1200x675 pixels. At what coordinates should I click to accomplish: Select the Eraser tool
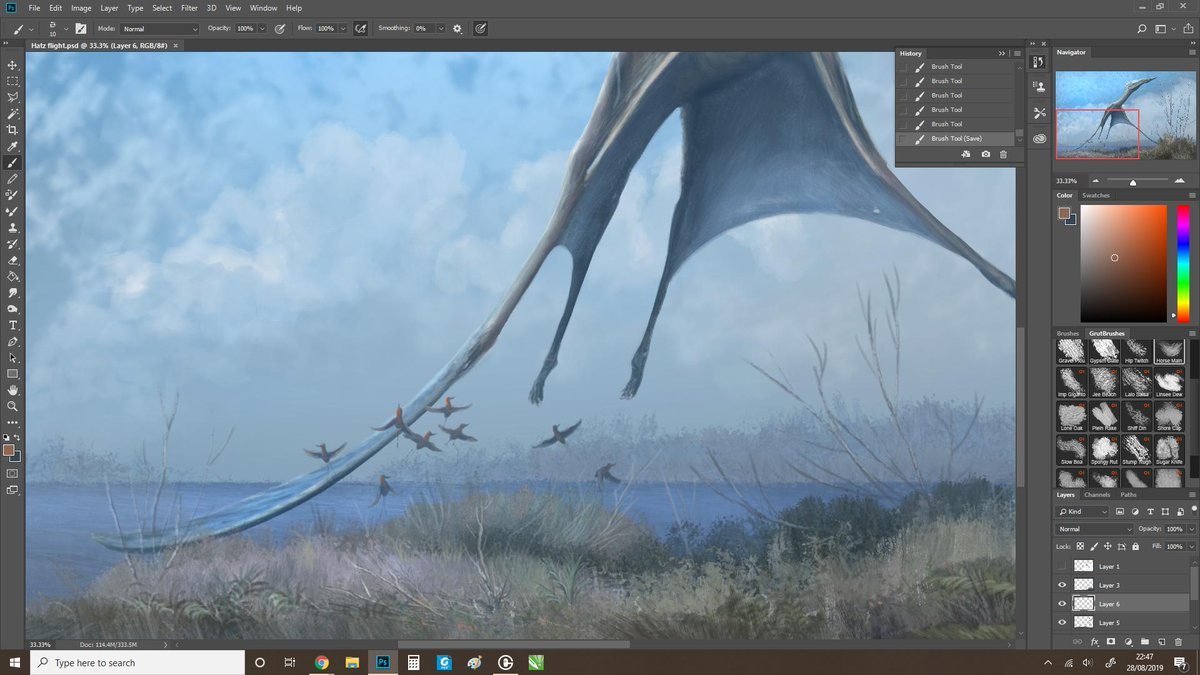pyautogui.click(x=13, y=260)
